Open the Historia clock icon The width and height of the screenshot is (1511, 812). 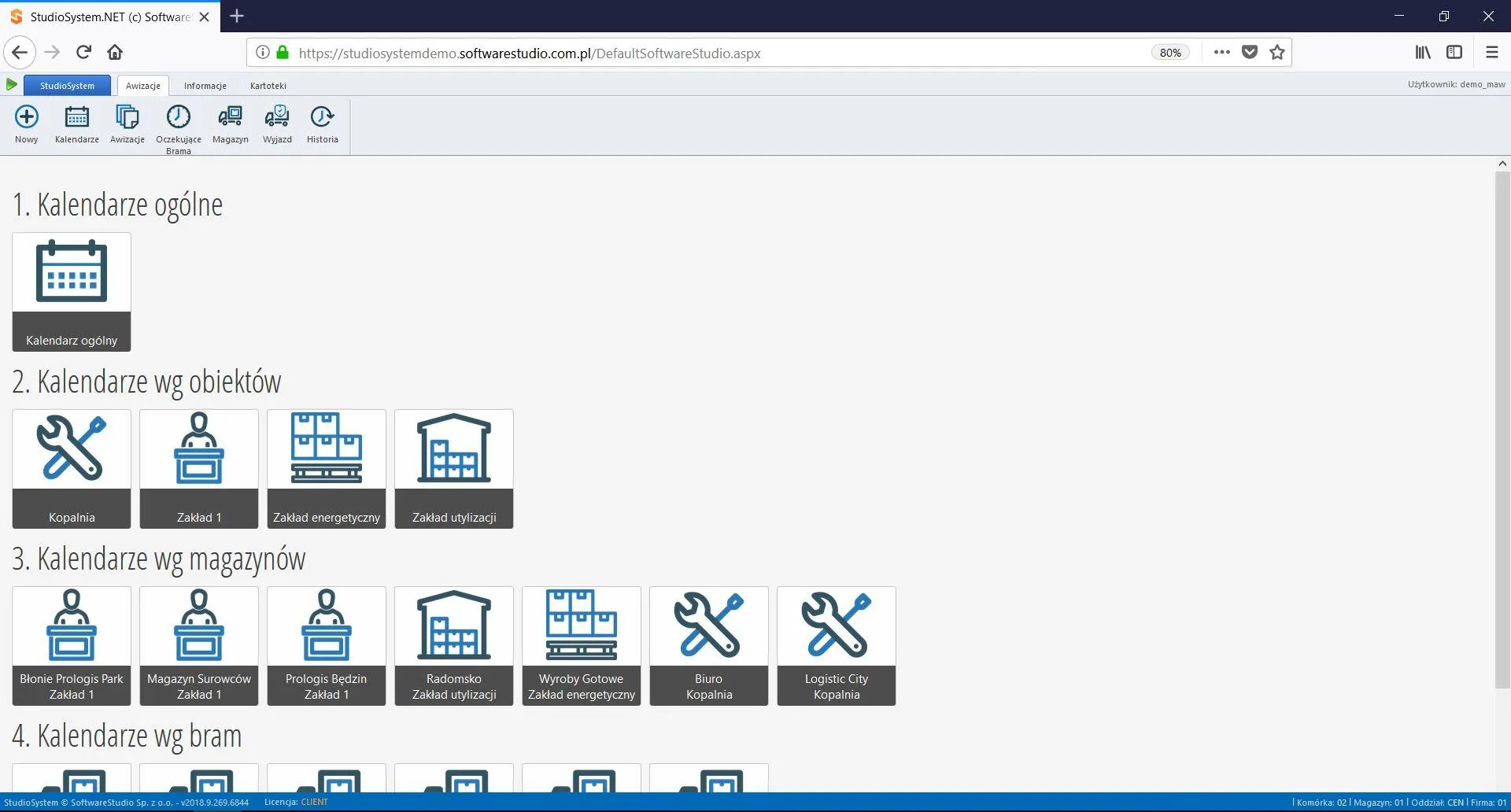click(x=322, y=117)
